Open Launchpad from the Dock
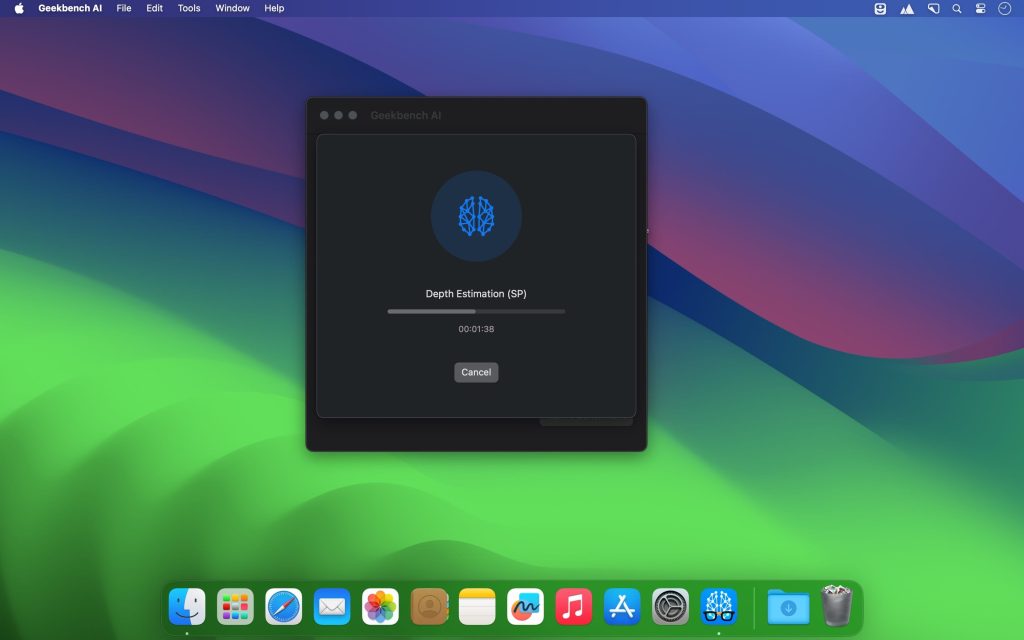 pyautogui.click(x=235, y=605)
